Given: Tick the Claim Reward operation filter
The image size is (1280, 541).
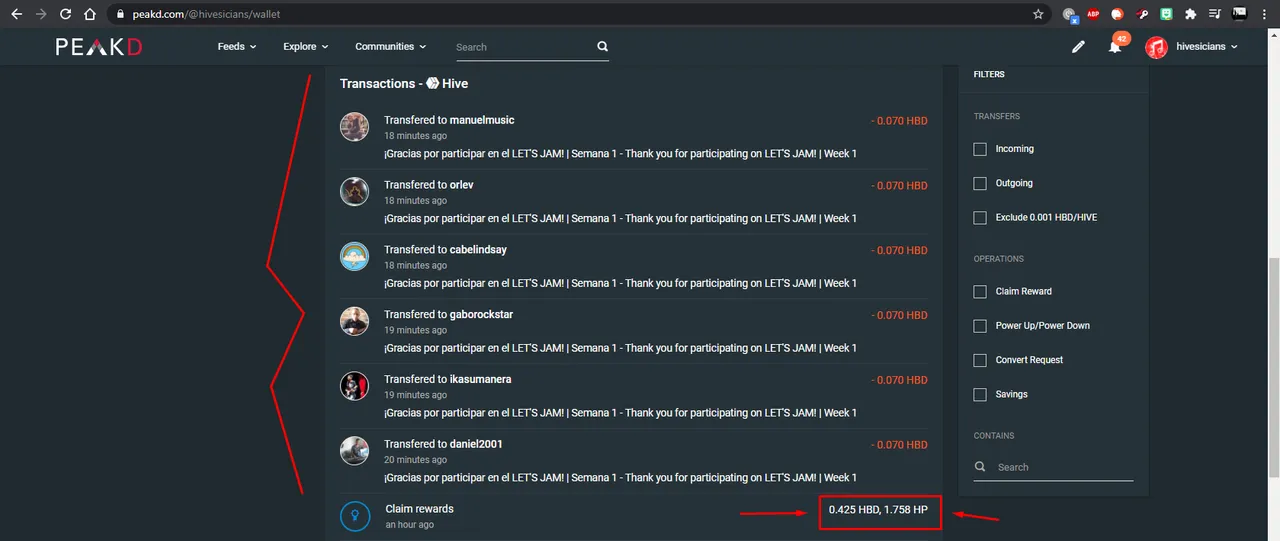Looking at the screenshot, I should coord(980,291).
